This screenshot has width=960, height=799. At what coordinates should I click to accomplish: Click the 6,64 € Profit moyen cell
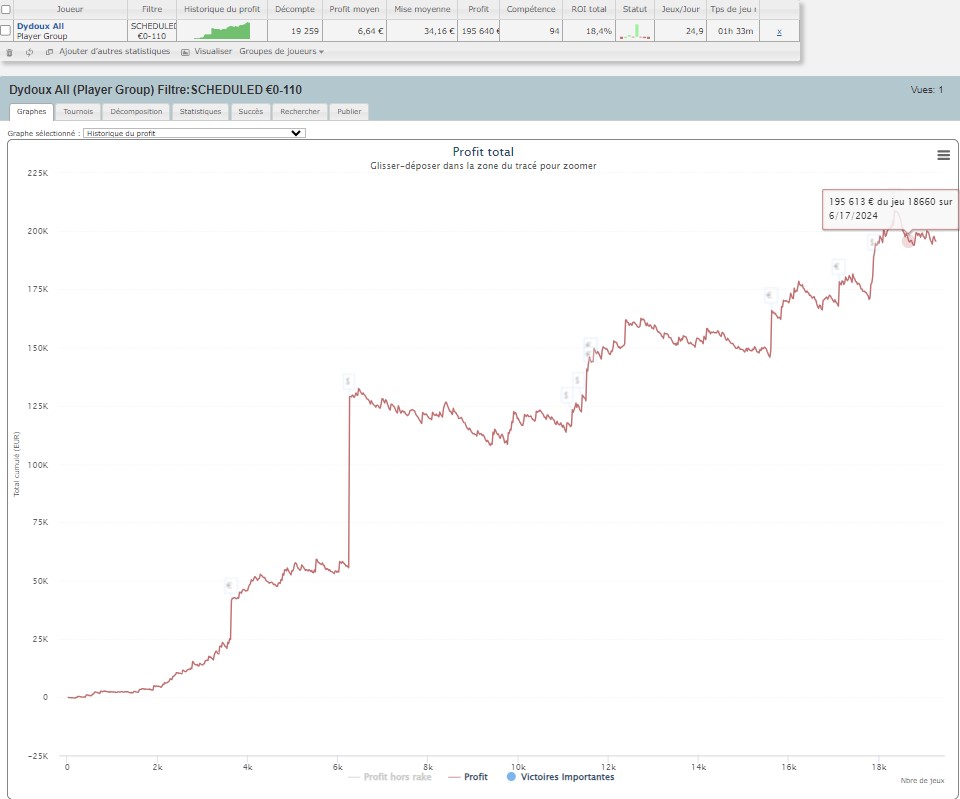[x=354, y=31]
